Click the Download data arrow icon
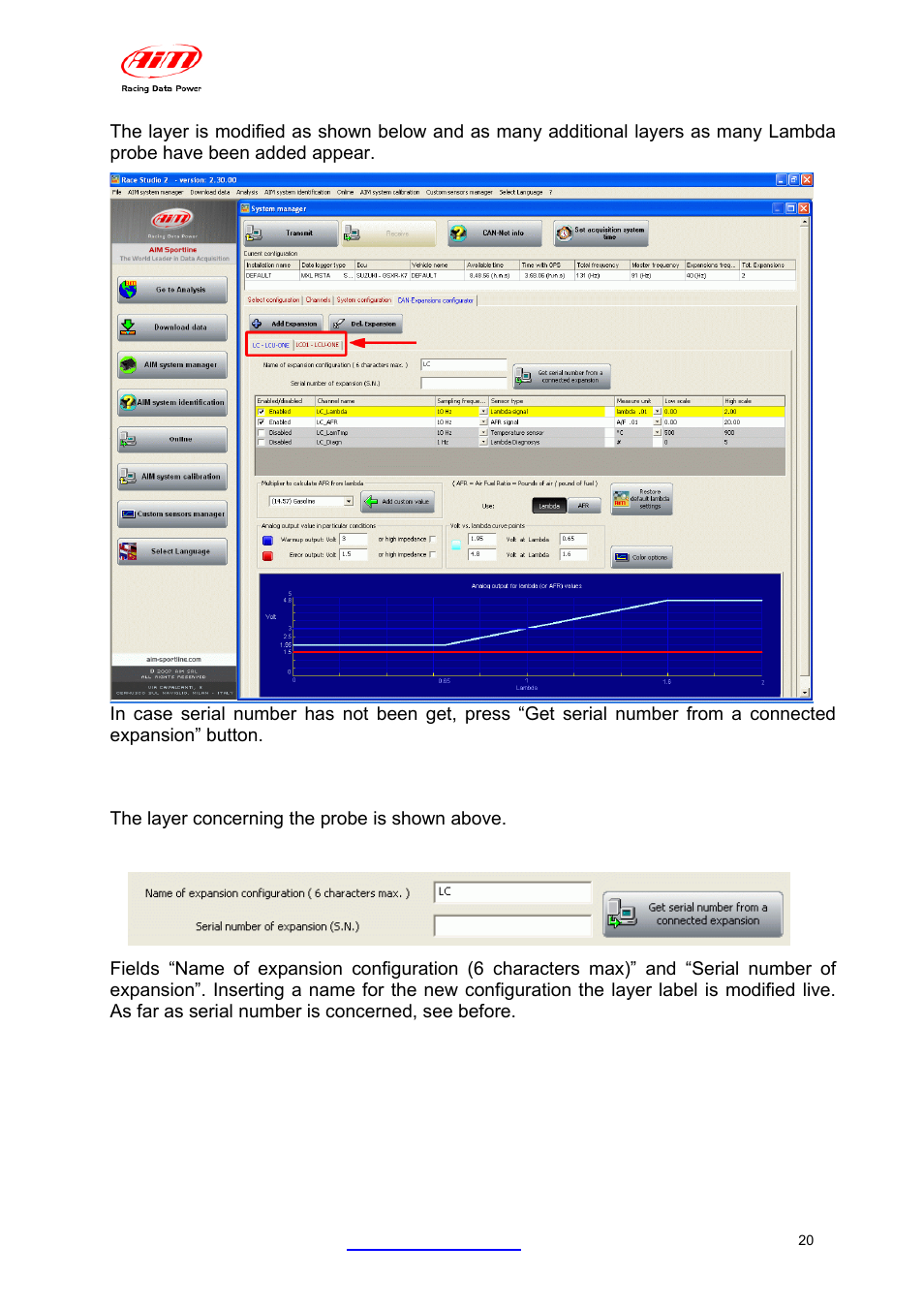Viewport: 924px width, 1308px height. click(x=129, y=327)
